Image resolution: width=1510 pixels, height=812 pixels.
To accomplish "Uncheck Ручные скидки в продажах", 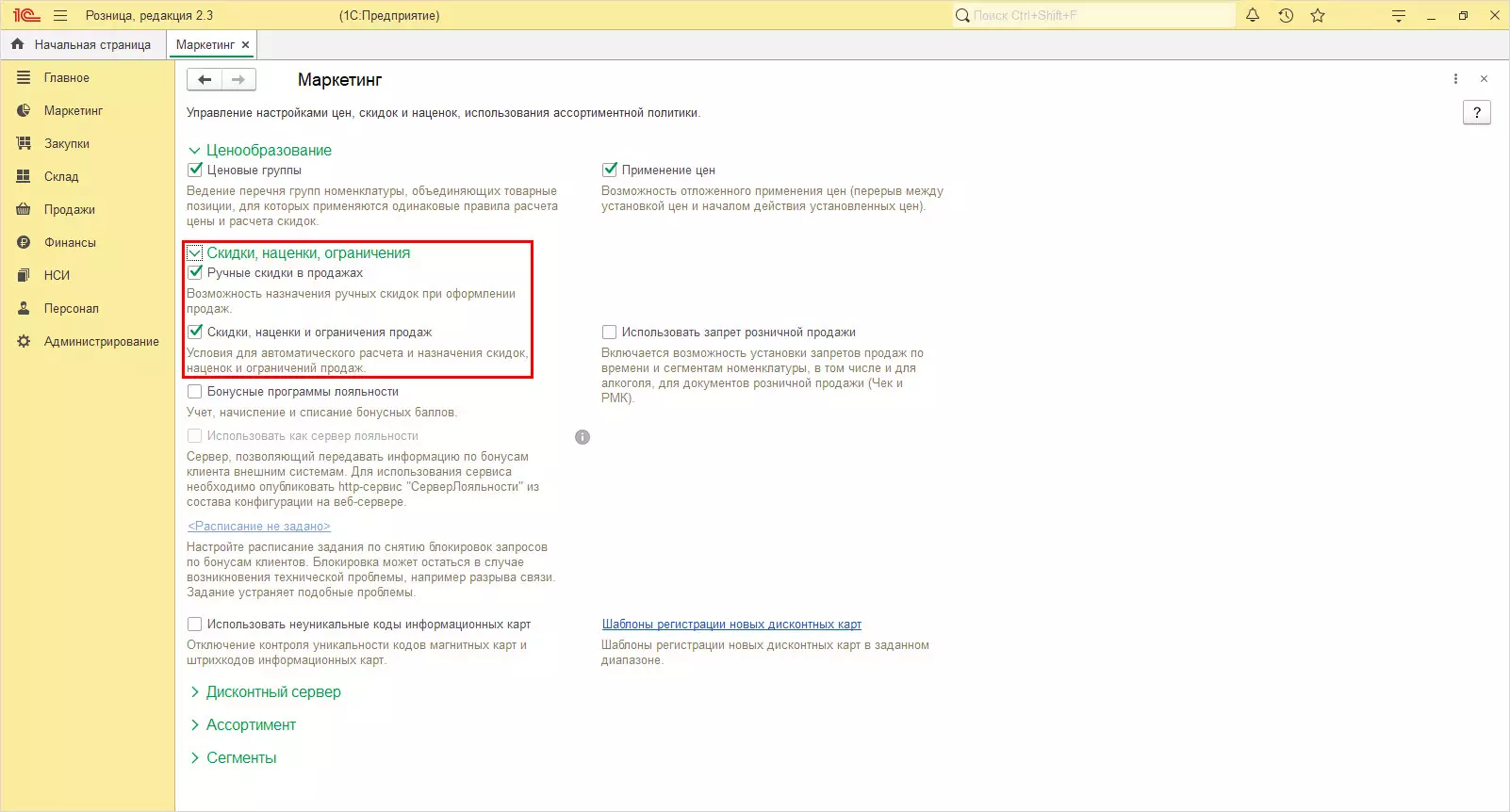I will 195,273.
